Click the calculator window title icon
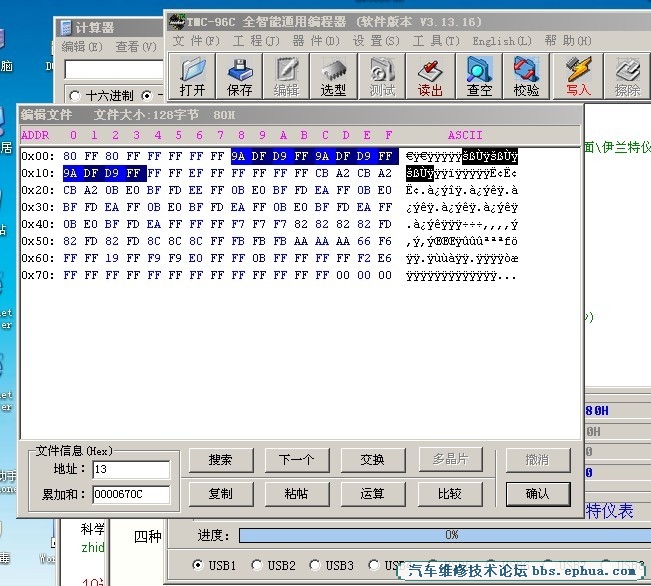The width and height of the screenshot is (651, 586). tap(66, 28)
